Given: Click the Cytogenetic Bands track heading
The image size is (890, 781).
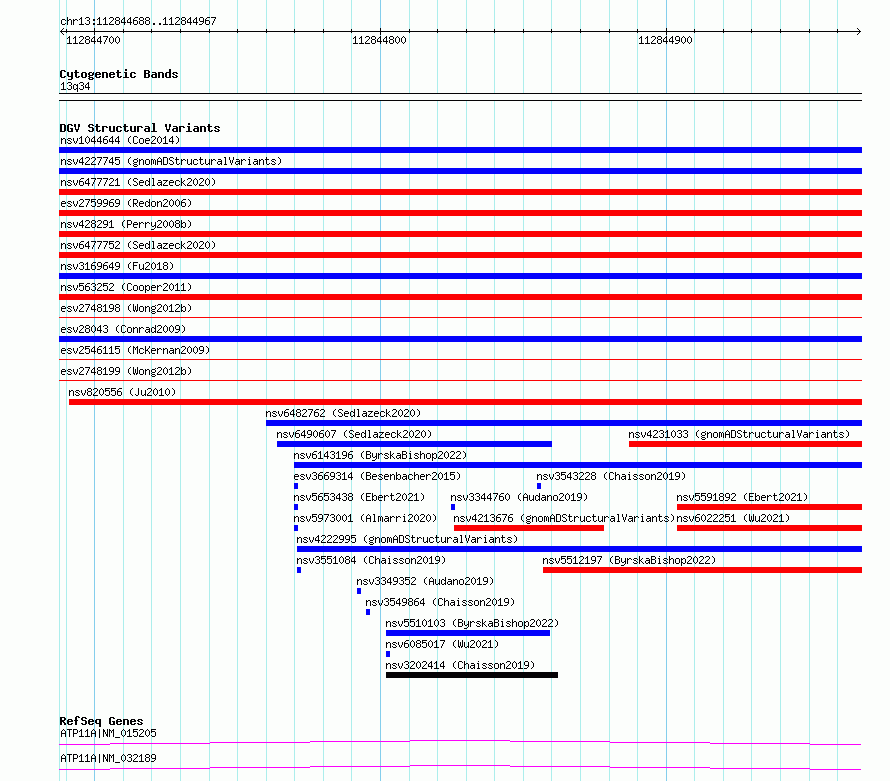Looking at the screenshot, I should coord(119,74).
